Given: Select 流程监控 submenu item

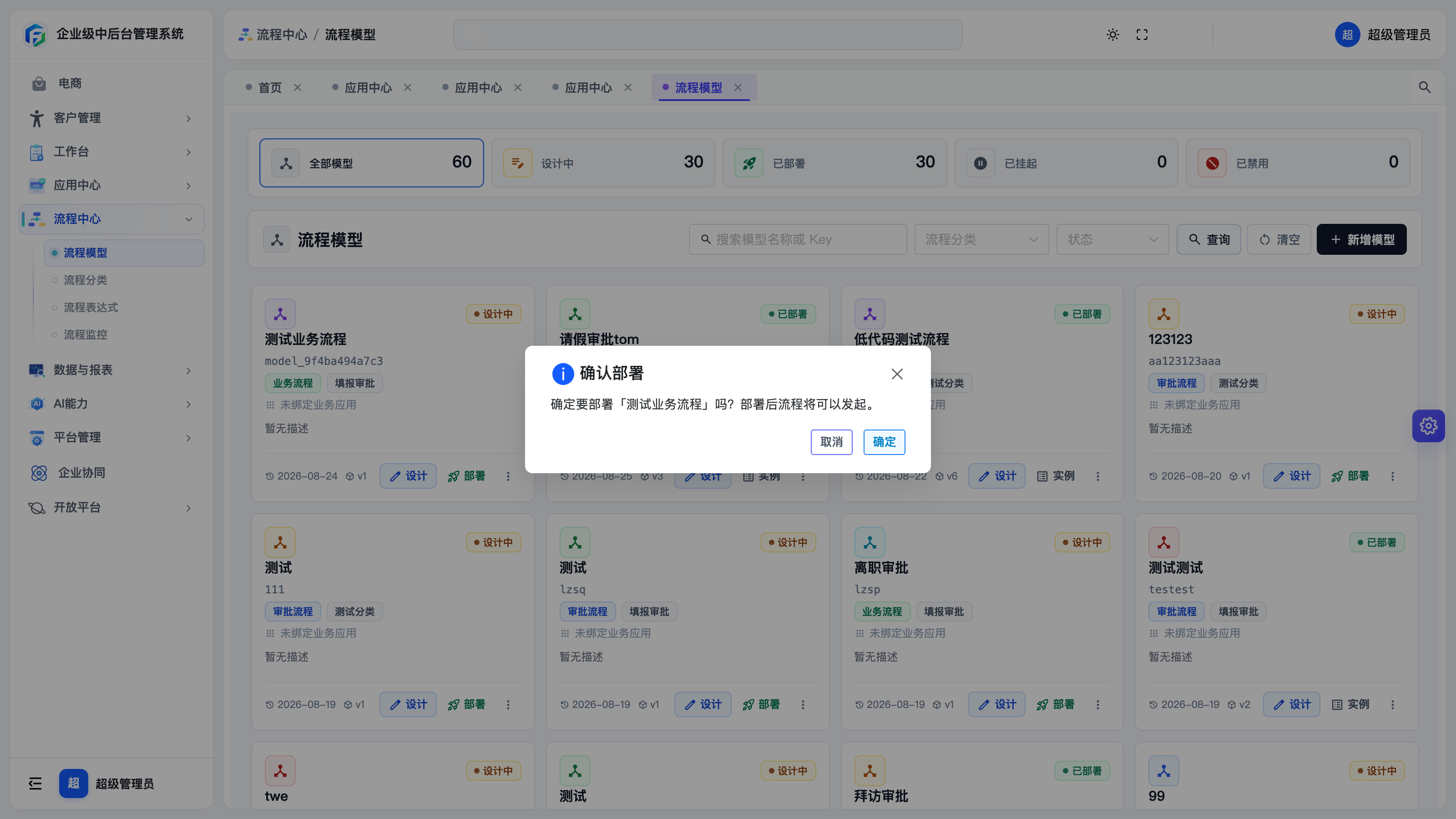Looking at the screenshot, I should [124, 334].
